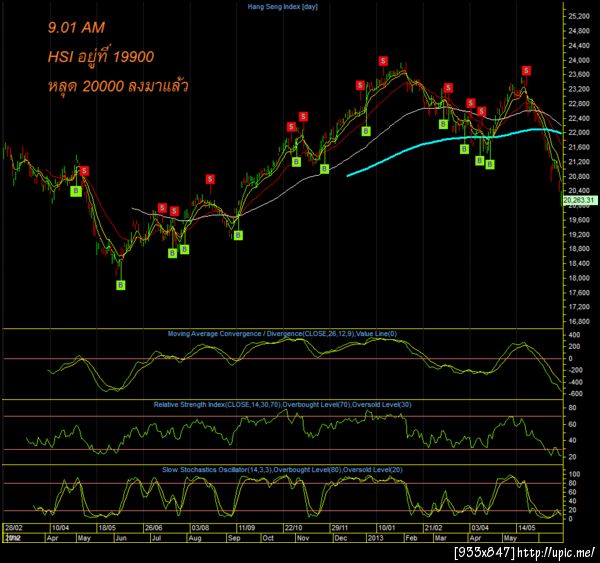Click the 03/08 date label
This screenshot has height=563, width=600.
[200, 528]
